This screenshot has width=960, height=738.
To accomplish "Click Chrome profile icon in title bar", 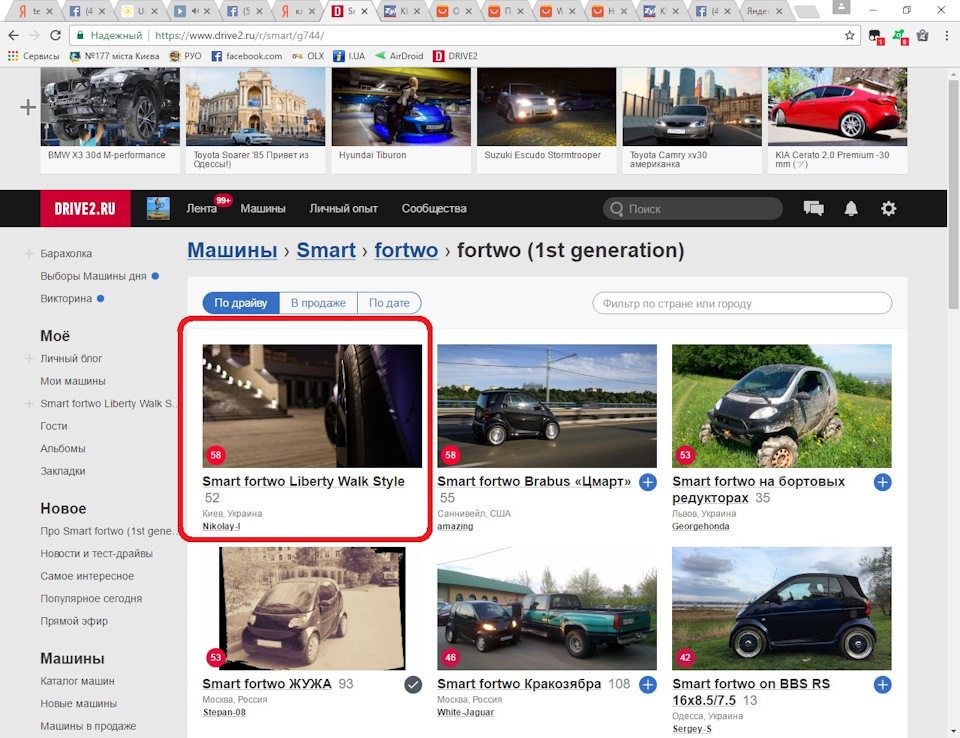I will (x=841, y=7).
